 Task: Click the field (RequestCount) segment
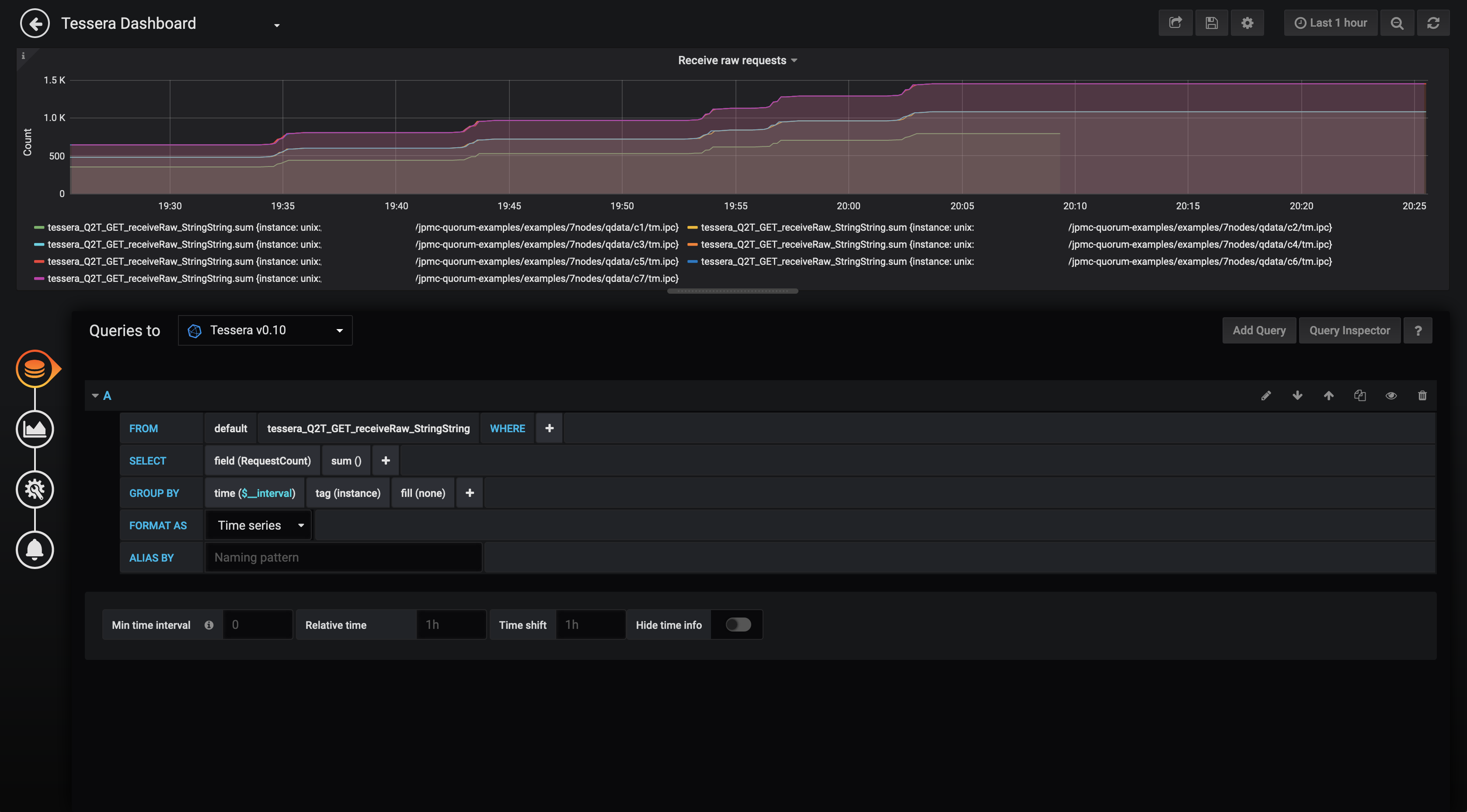(x=262, y=461)
